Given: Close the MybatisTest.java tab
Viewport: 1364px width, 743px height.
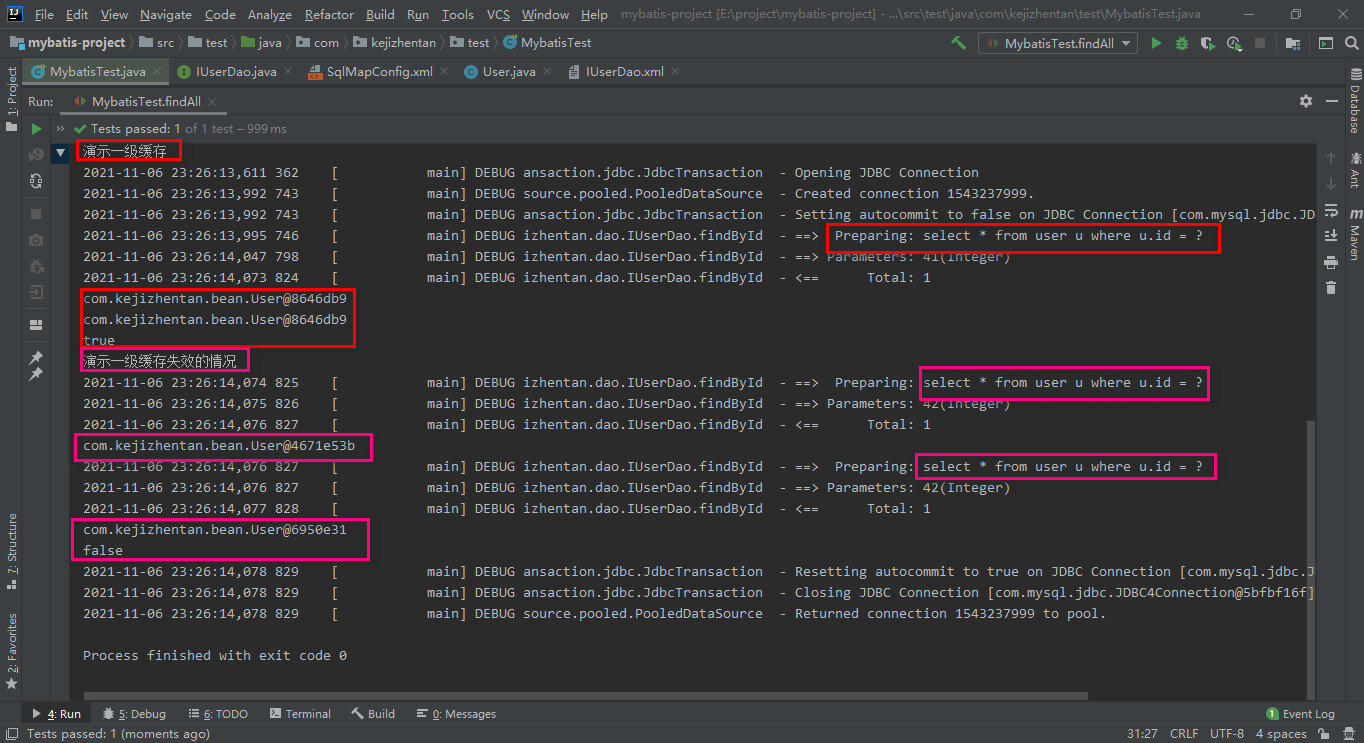Looking at the screenshot, I should [159, 72].
